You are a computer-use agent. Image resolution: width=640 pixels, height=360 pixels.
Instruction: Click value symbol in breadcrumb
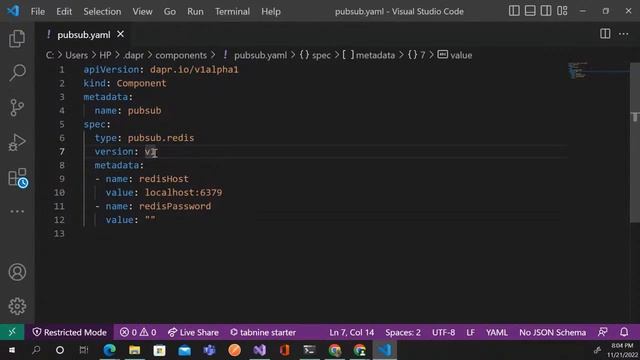[461, 55]
